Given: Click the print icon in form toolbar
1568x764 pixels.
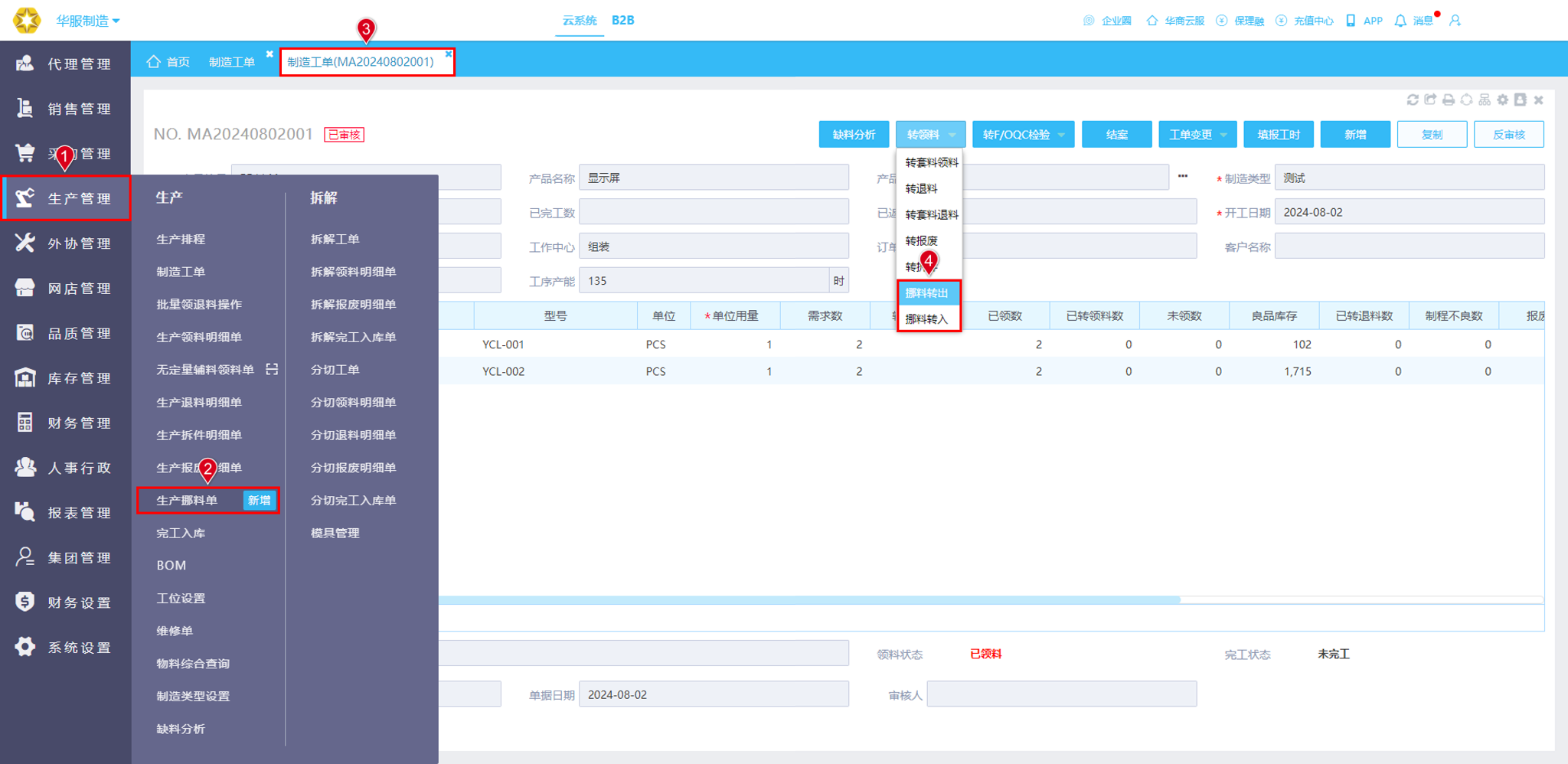Looking at the screenshot, I should pos(1449,100).
